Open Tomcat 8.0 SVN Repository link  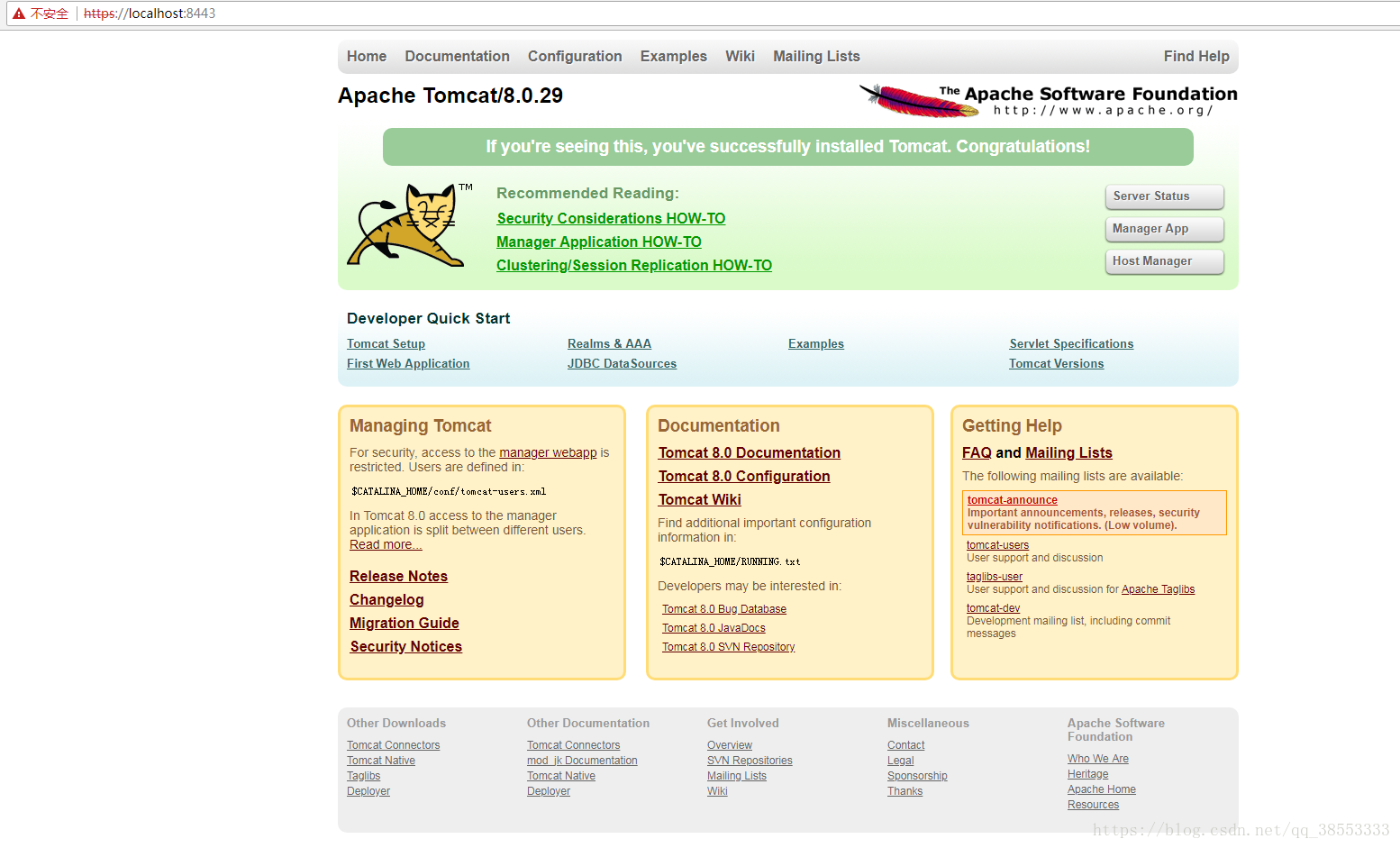pos(728,647)
